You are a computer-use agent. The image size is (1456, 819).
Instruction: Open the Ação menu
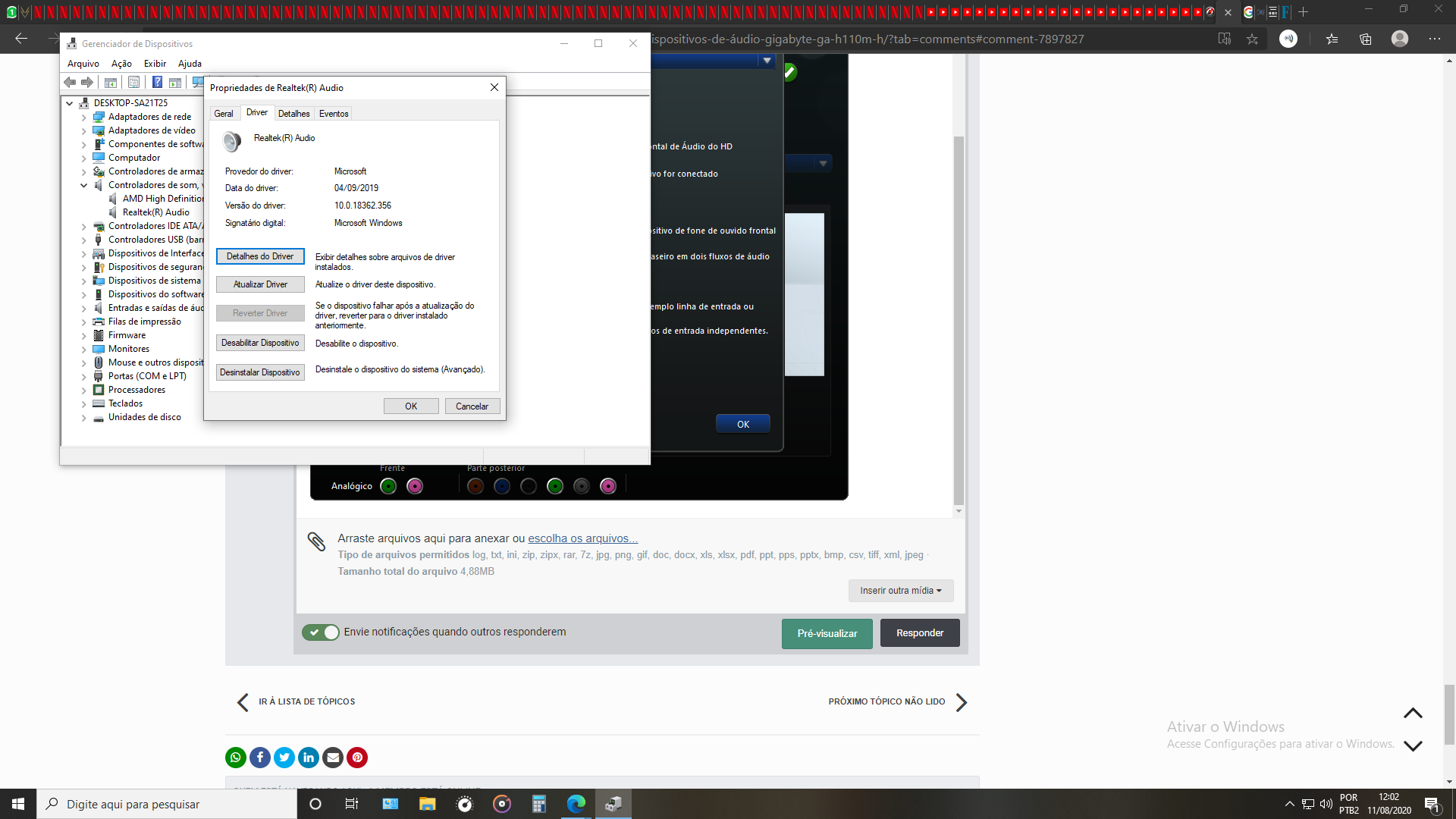[121, 64]
